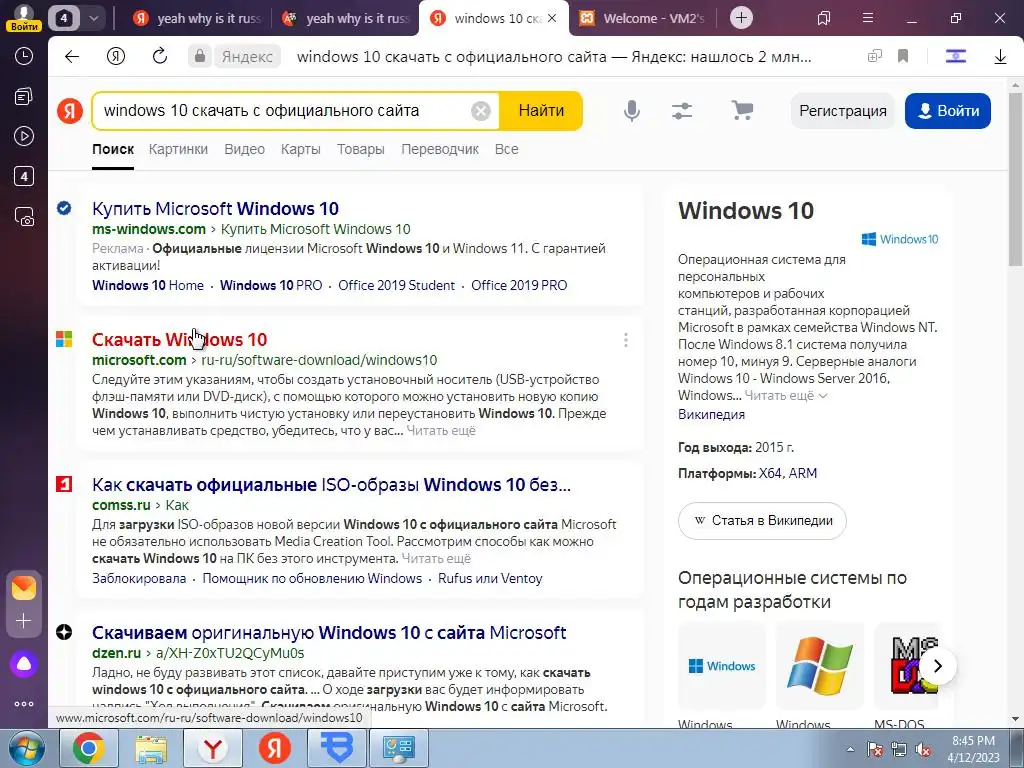Click the Регистрация button
Viewport: 1024px width, 768px height.
[842, 111]
